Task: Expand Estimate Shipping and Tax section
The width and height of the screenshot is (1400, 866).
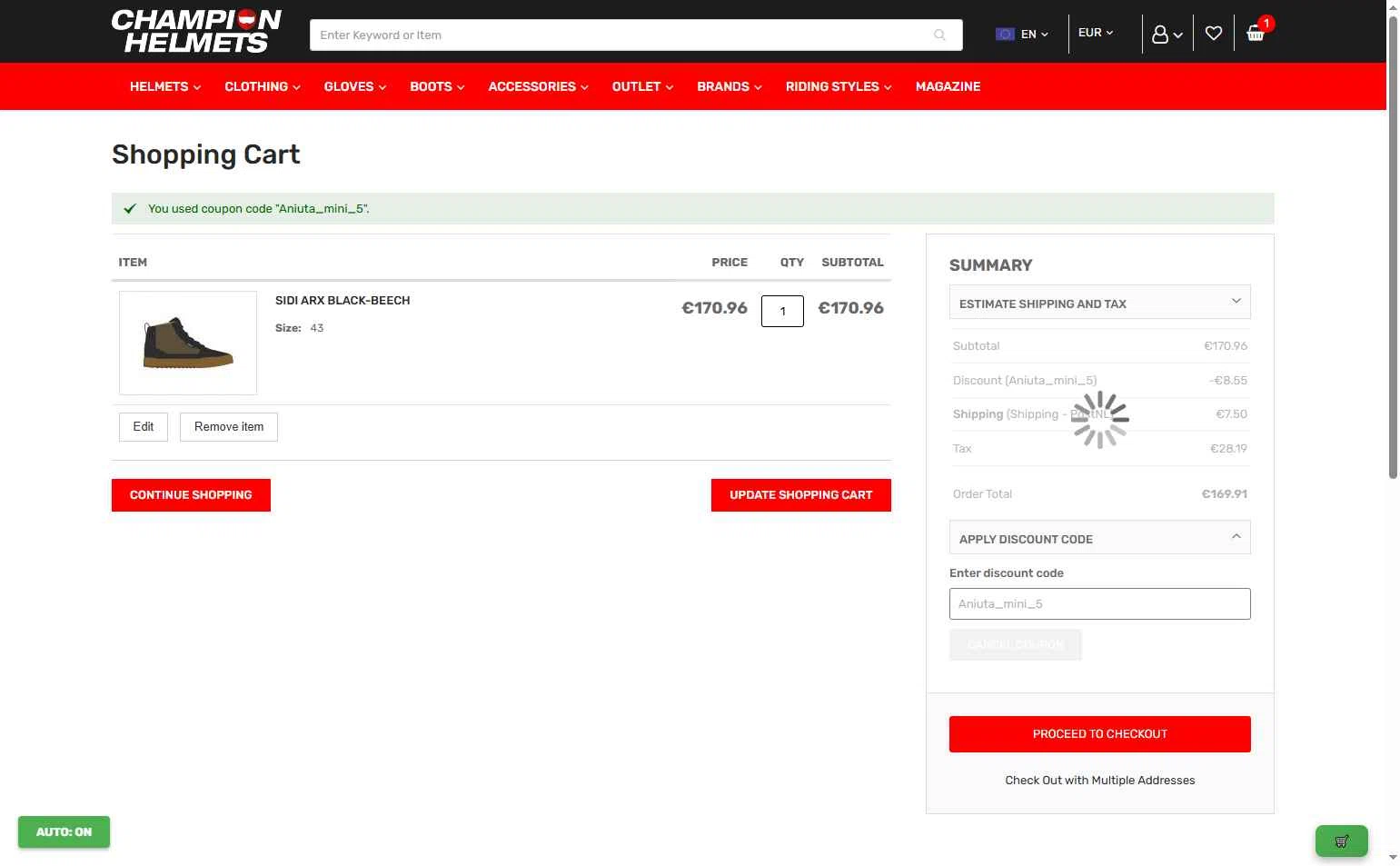Action: (1099, 303)
